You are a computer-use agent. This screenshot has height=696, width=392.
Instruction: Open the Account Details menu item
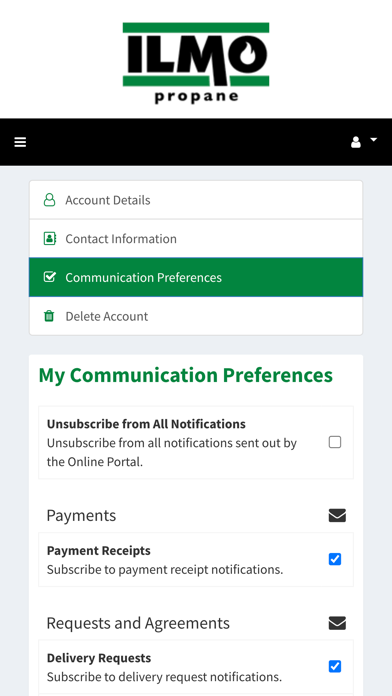coord(196,200)
